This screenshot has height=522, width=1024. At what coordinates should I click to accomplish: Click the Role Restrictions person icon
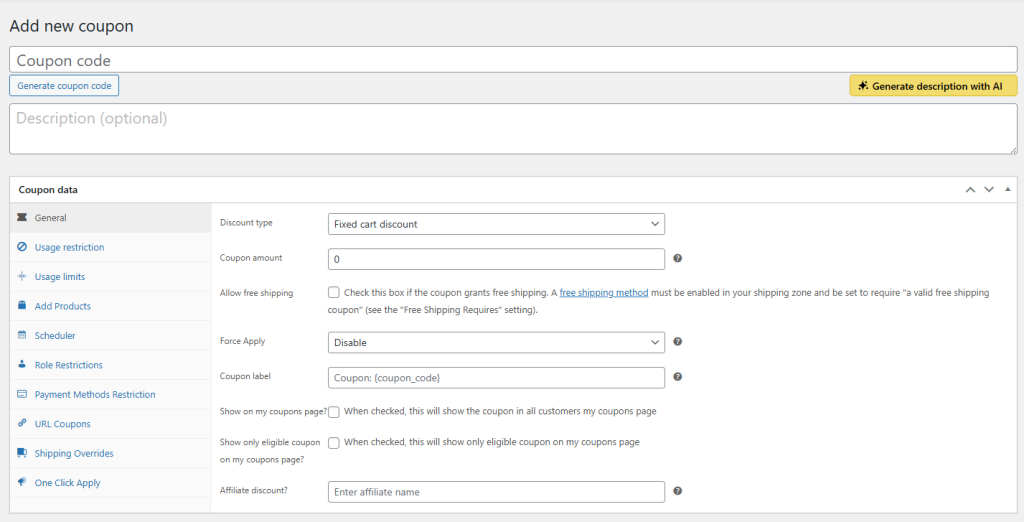[x=22, y=365]
